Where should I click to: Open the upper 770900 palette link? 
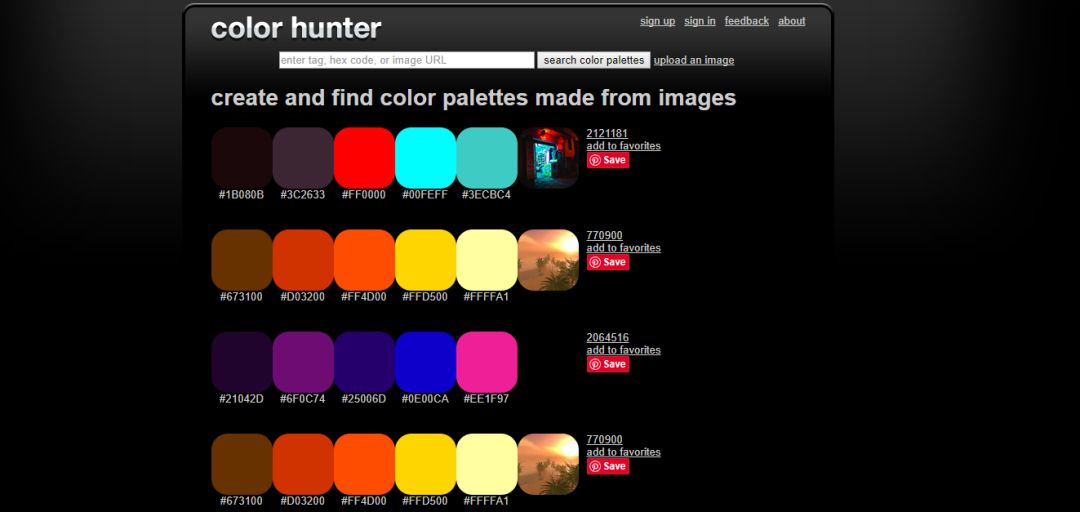(604, 236)
